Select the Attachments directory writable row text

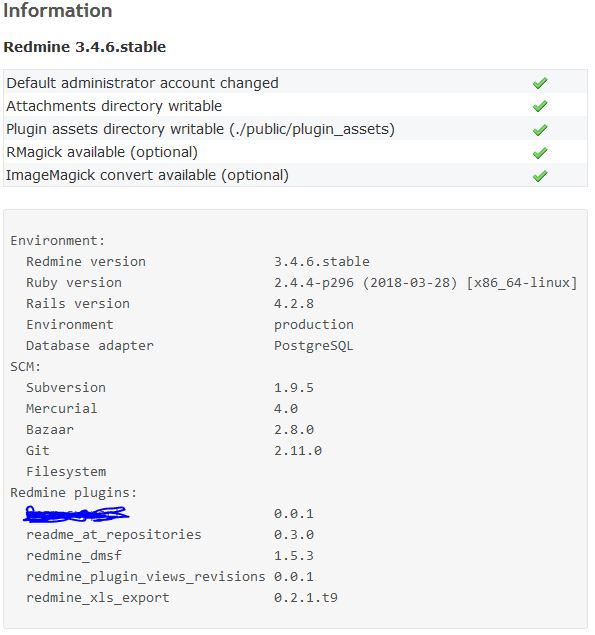[114, 106]
